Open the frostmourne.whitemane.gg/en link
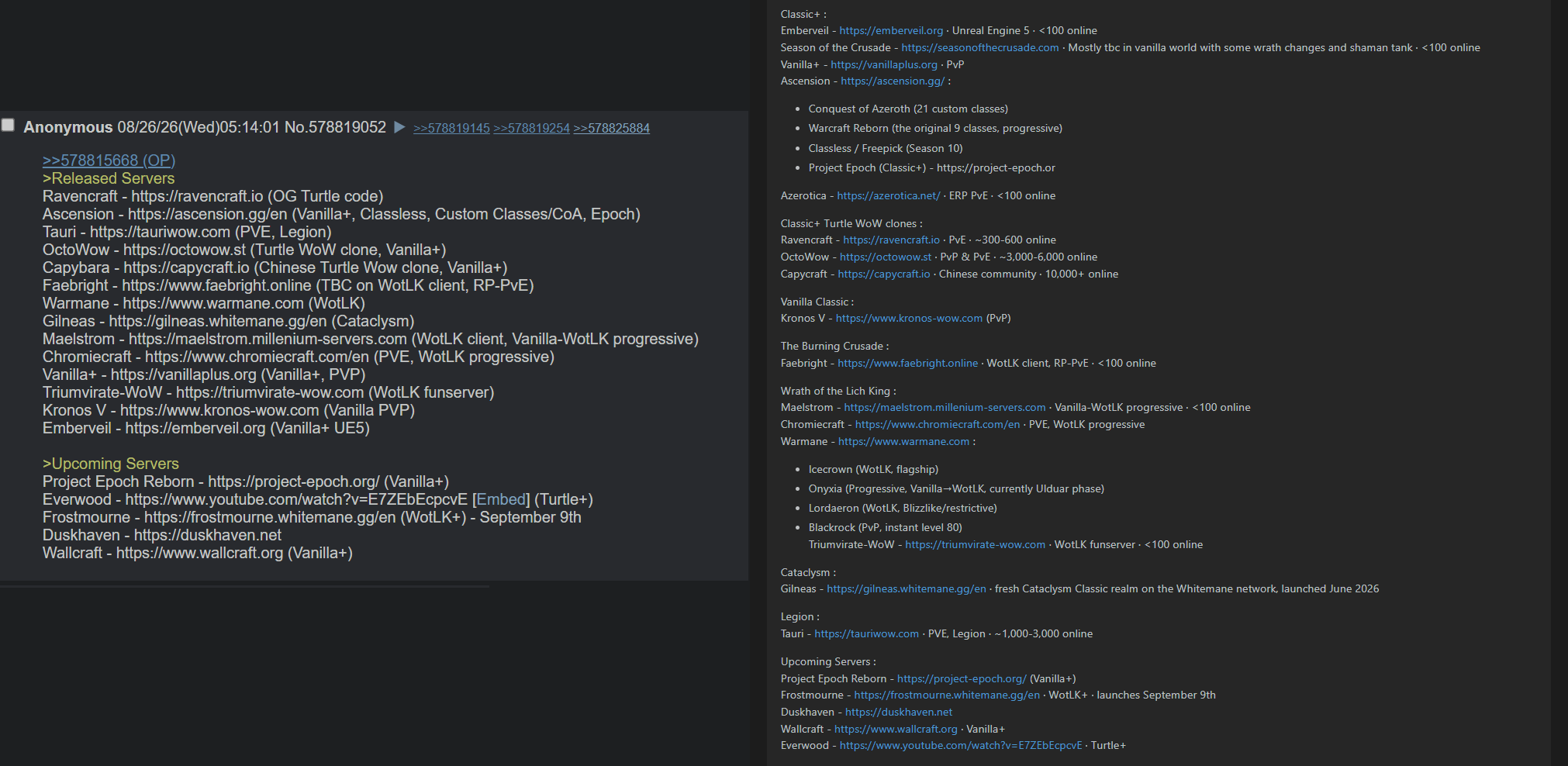The height and width of the screenshot is (766, 1568). (947, 695)
